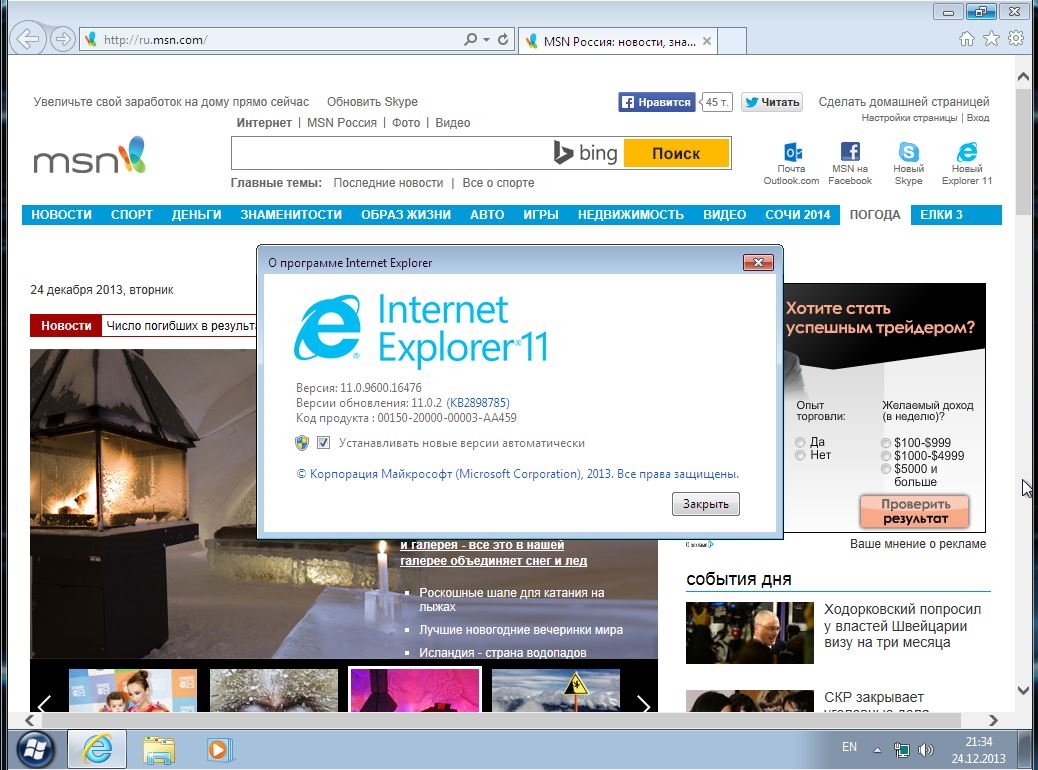Select the $1000-$4999 income option
Viewport: 1038px width, 770px height.
pyautogui.click(x=886, y=456)
